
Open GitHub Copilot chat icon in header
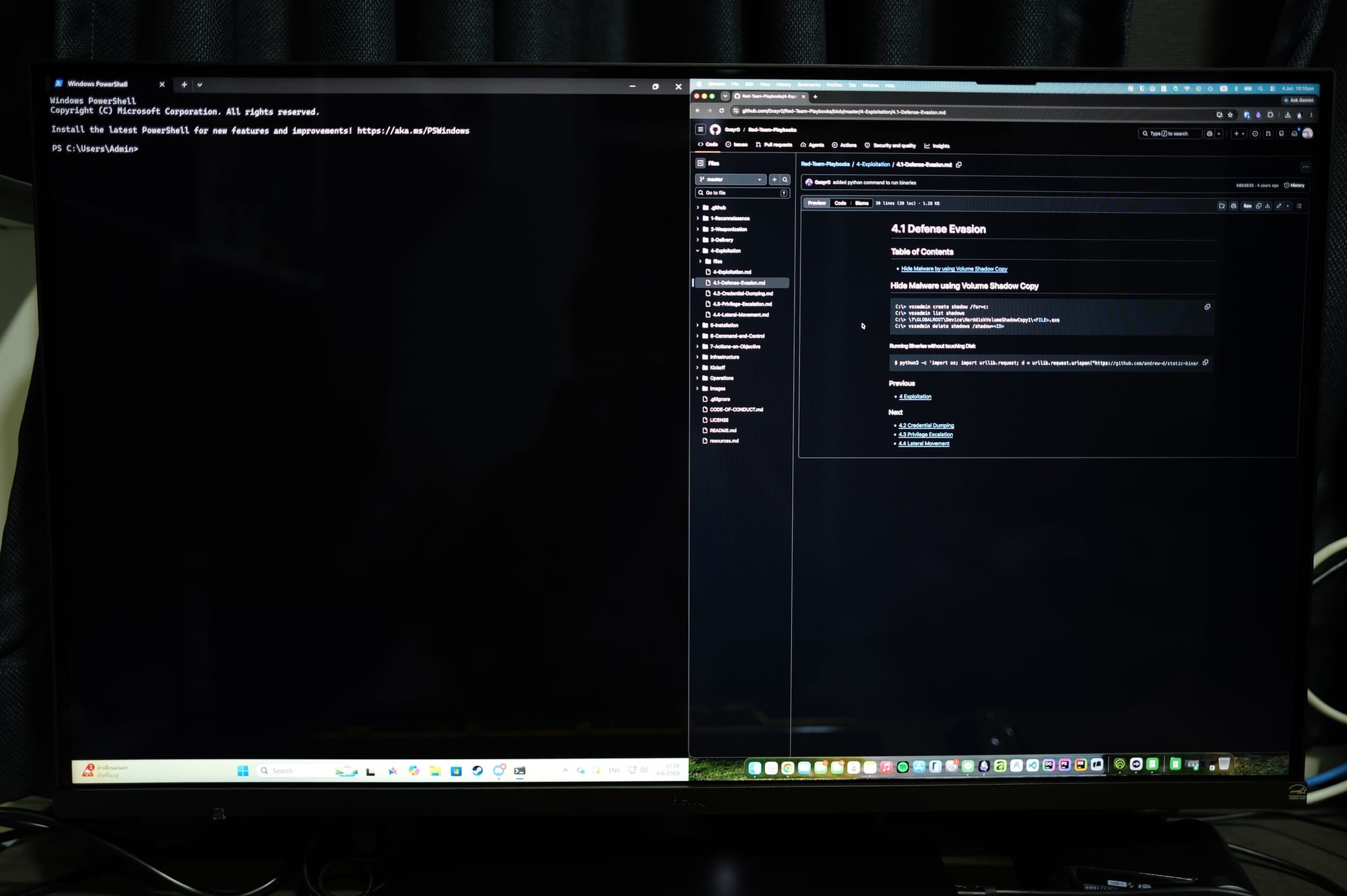pyautogui.click(x=1210, y=133)
